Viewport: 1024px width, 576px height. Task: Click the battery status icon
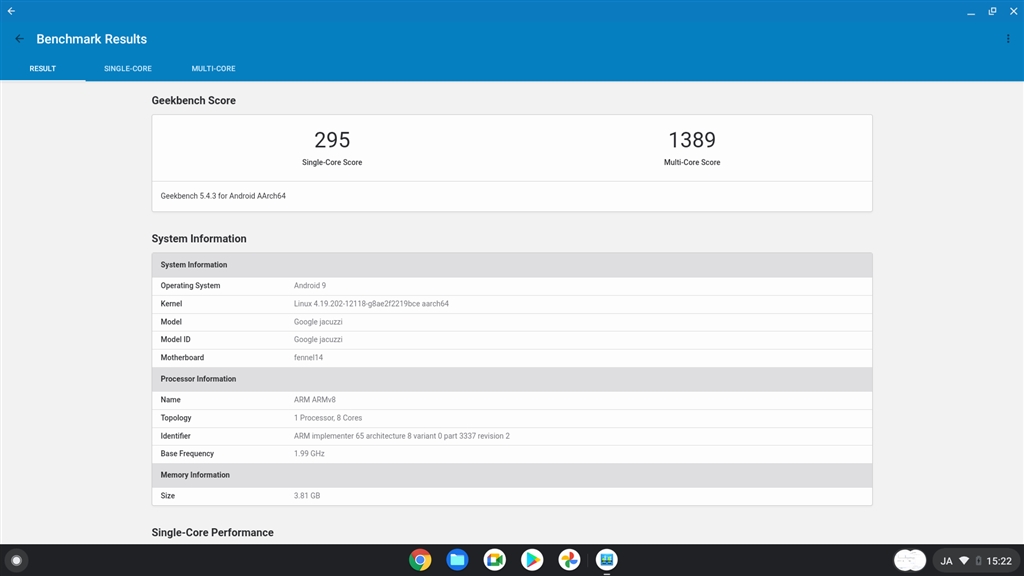click(x=978, y=561)
